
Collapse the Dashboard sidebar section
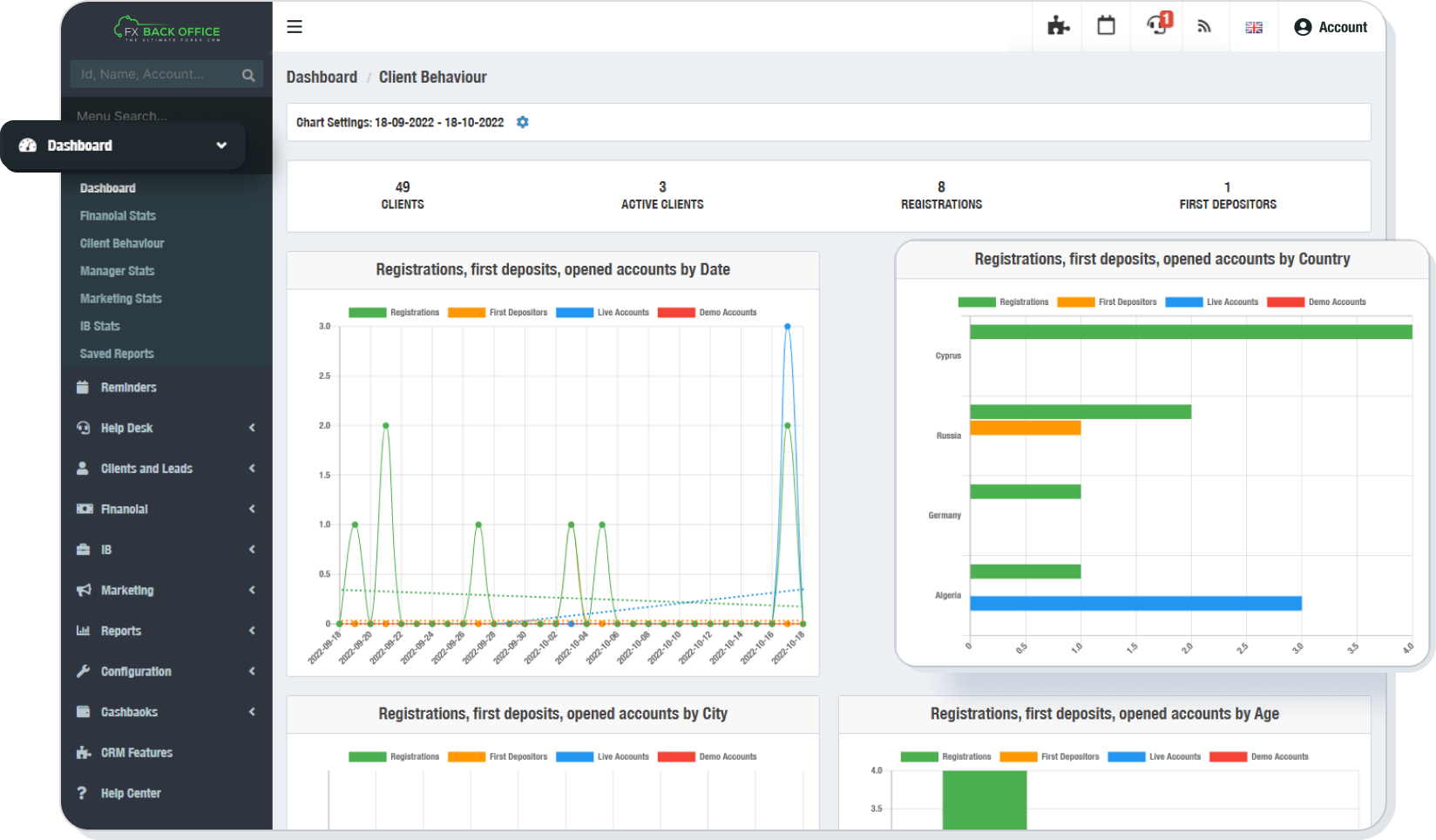point(221,146)
